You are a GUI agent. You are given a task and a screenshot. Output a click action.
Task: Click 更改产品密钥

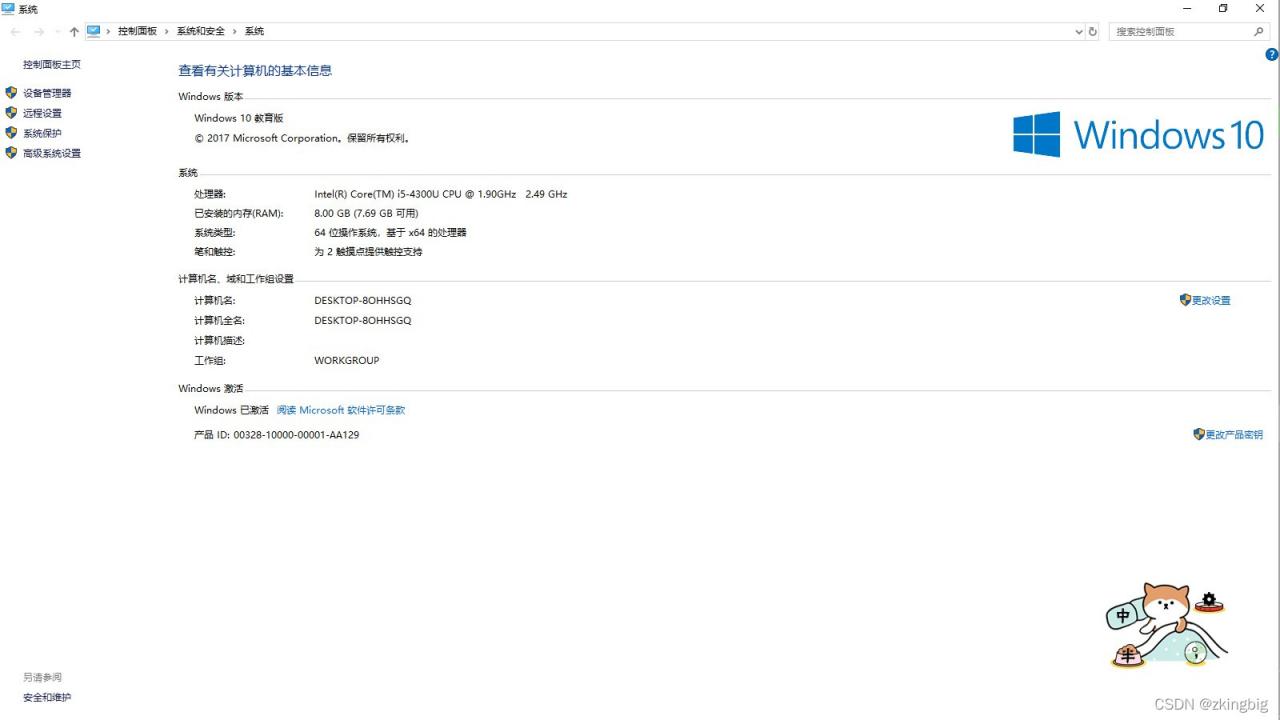[x=1234, y=435]
